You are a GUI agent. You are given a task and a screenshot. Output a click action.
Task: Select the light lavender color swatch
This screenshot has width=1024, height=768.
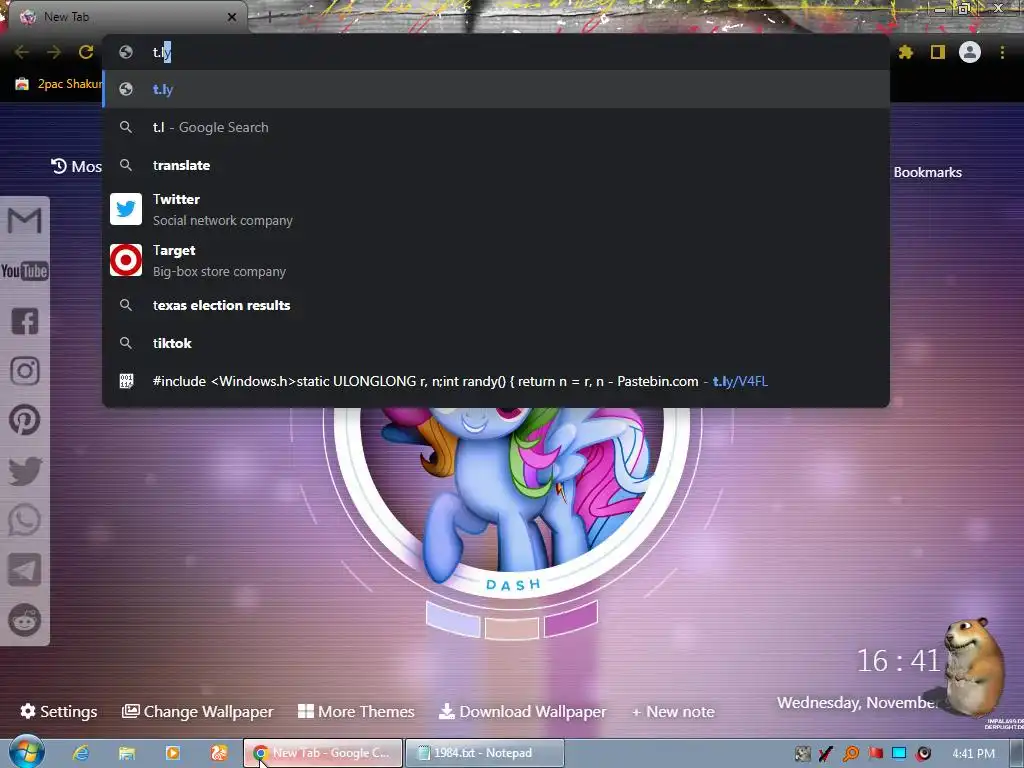point(453,618)
